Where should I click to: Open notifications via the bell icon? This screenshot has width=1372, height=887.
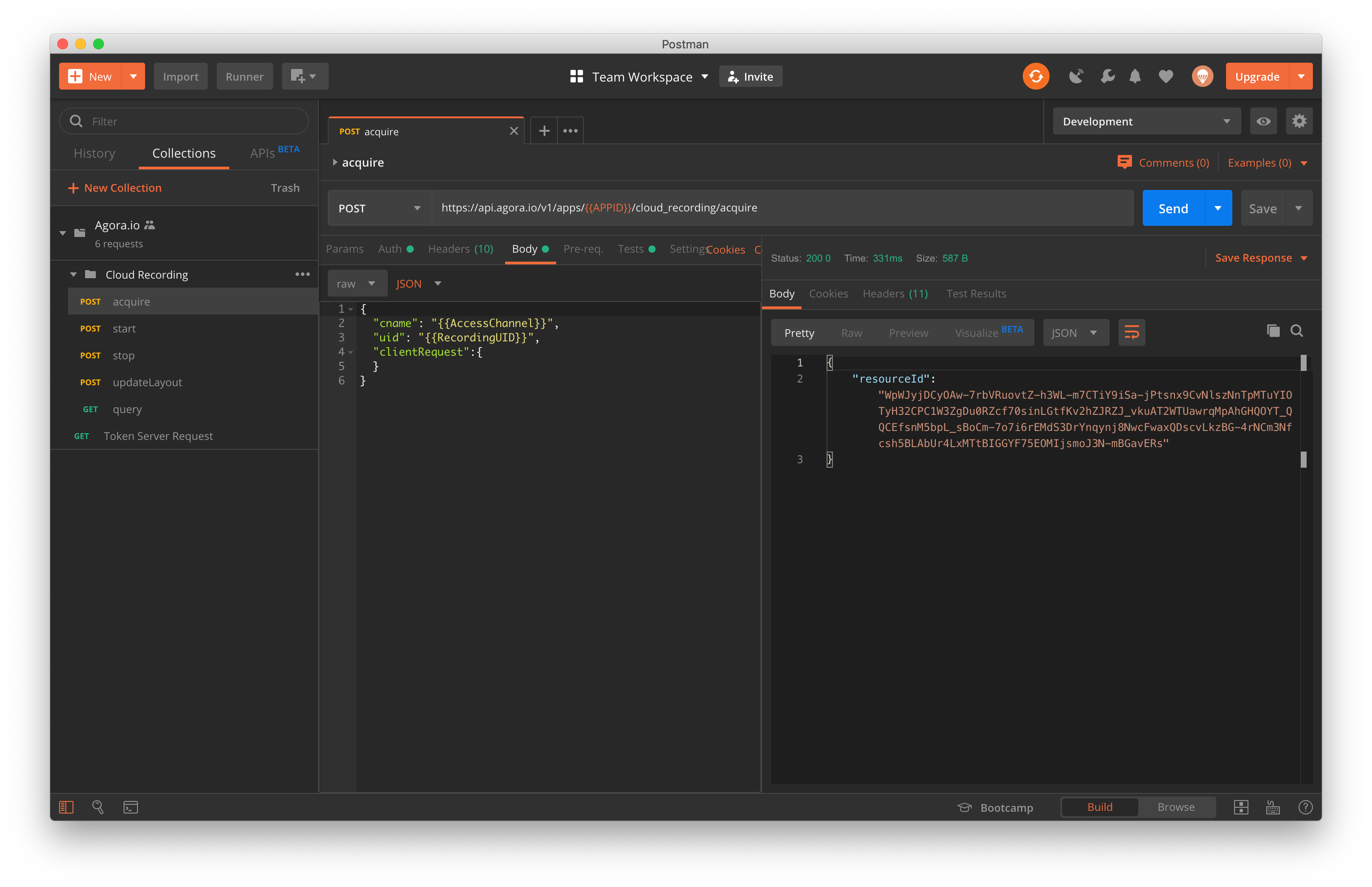pyautogui.click(x=1134, y=76)
